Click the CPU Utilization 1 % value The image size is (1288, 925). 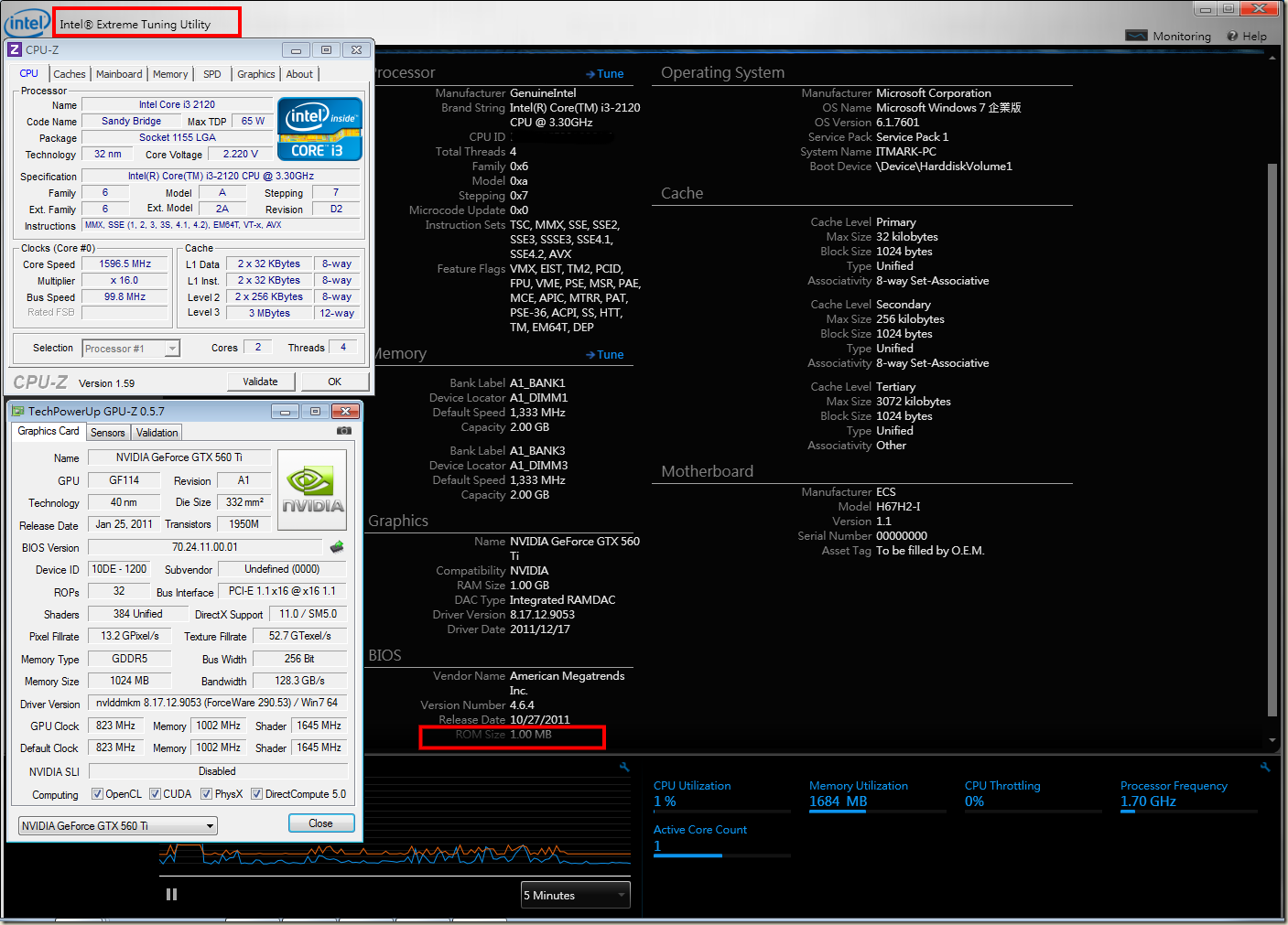tap(665, 801)
